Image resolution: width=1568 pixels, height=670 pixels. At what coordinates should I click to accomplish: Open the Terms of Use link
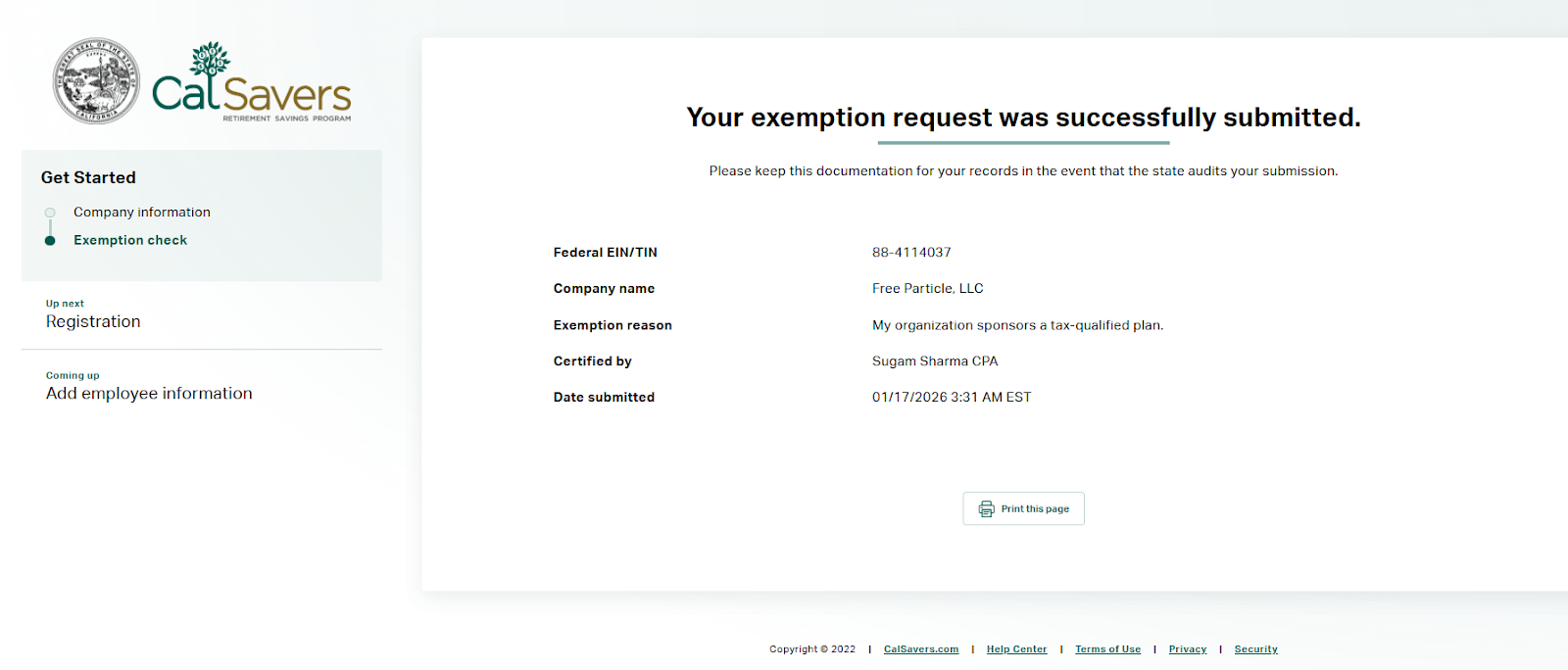click(1107, 649)
